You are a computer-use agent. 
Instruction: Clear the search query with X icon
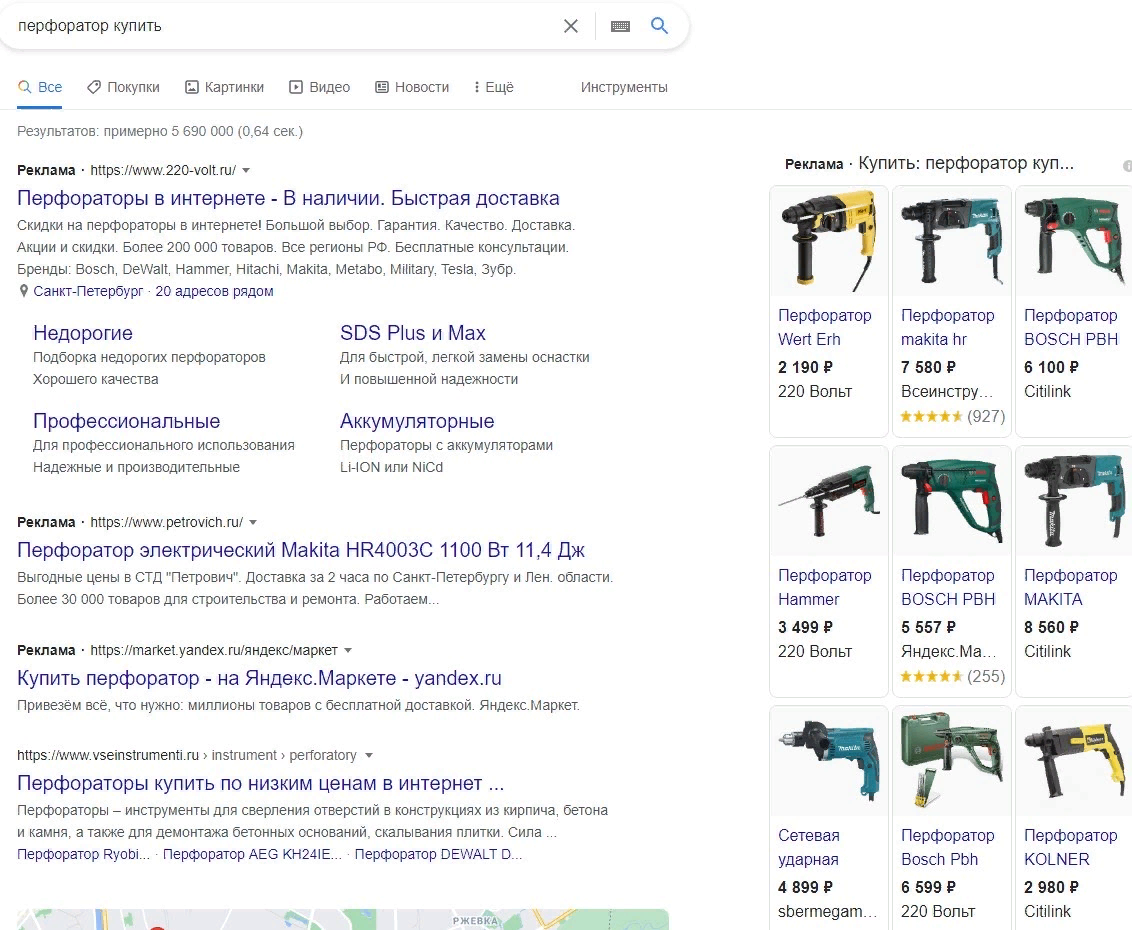point(570,26)
